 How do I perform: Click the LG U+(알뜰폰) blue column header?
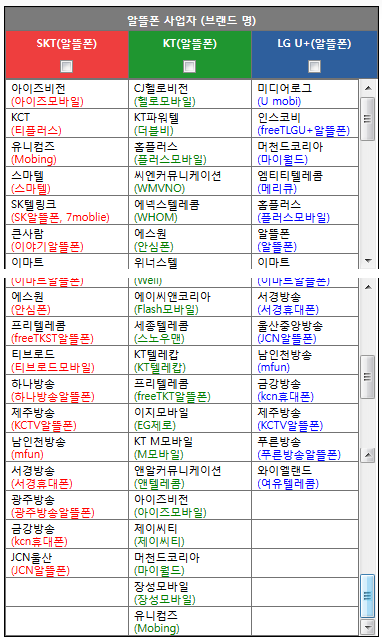pyautogui.click(x=314, y=55)
